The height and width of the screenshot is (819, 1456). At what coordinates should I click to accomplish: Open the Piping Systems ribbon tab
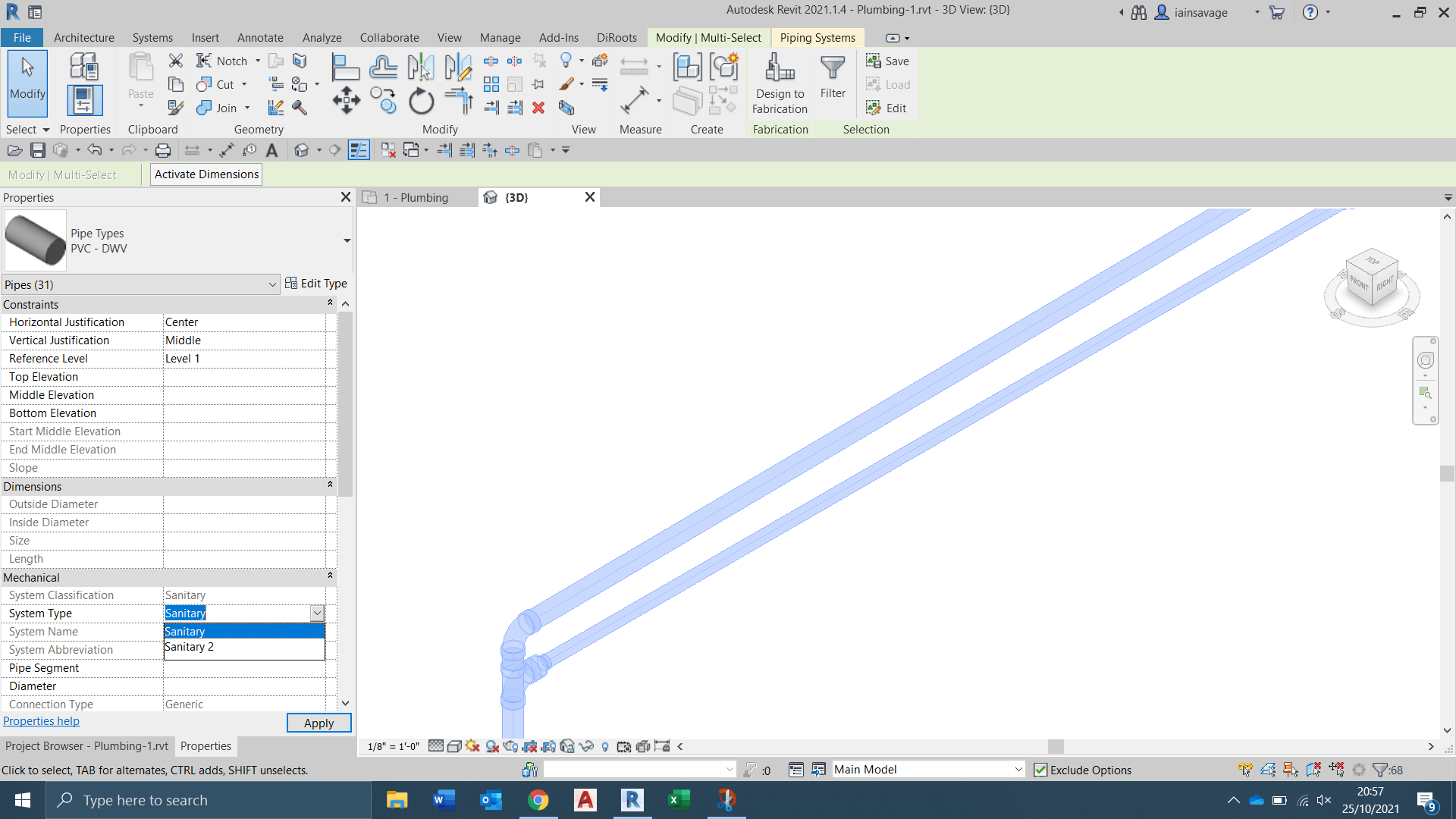point(817,37)
